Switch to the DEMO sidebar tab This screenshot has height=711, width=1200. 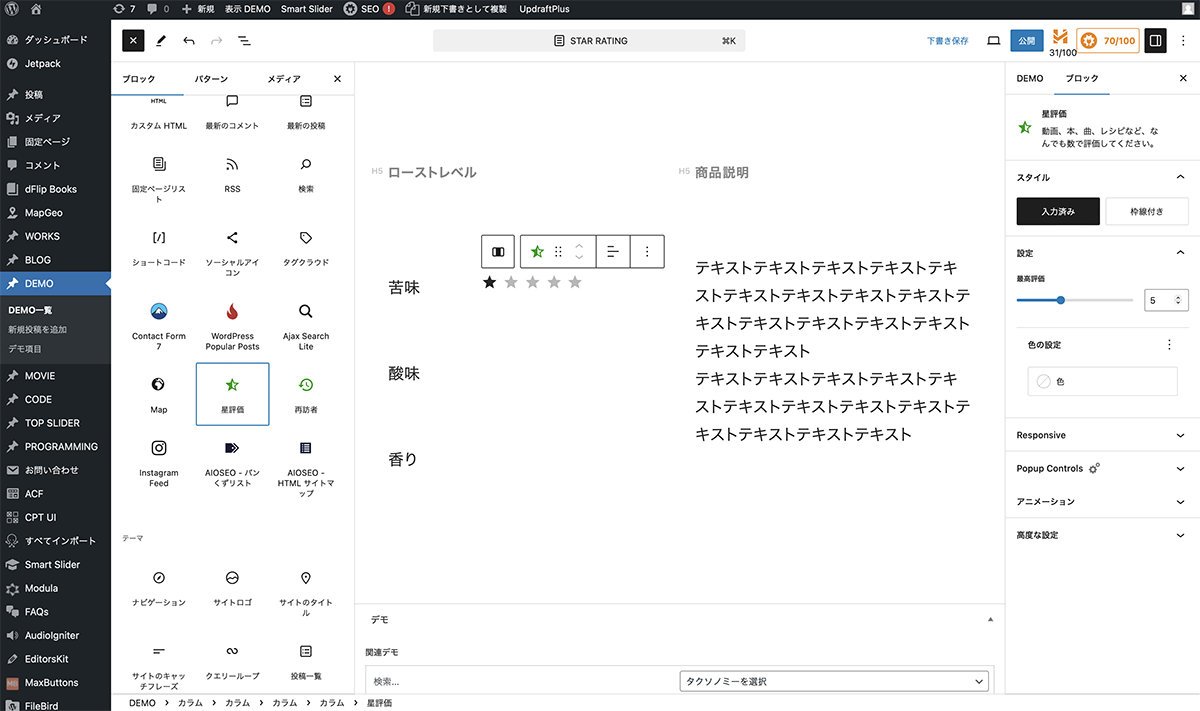[x=1030, y=78]
